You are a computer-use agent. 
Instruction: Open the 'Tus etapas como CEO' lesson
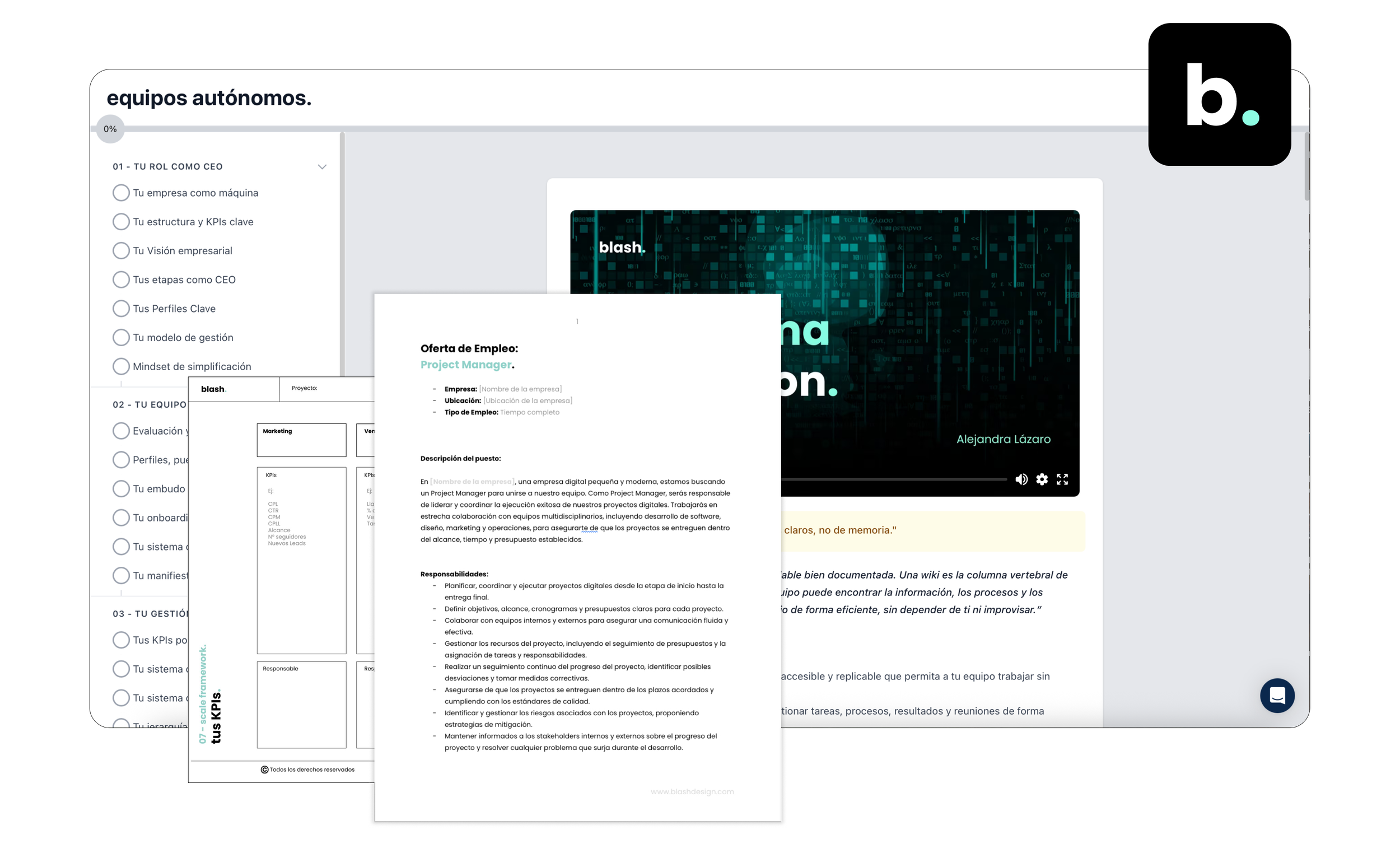(x=184, y=280)
